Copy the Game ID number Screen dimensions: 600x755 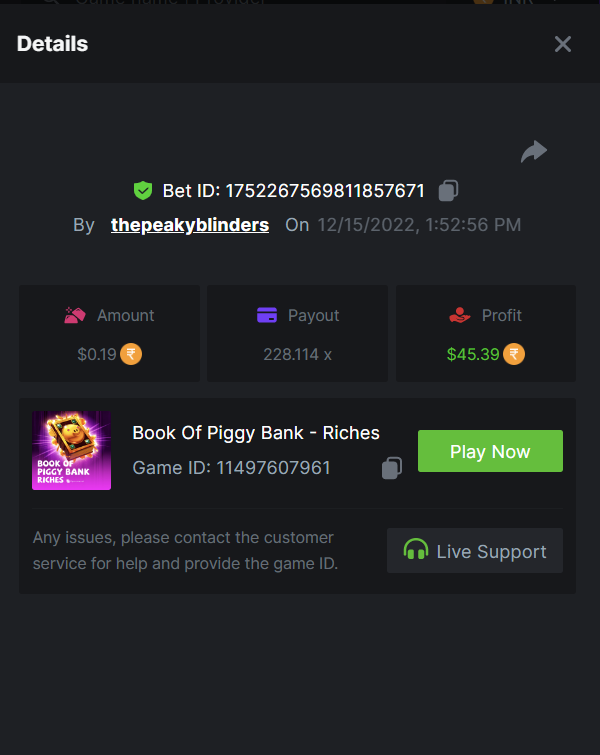[392, 468]
